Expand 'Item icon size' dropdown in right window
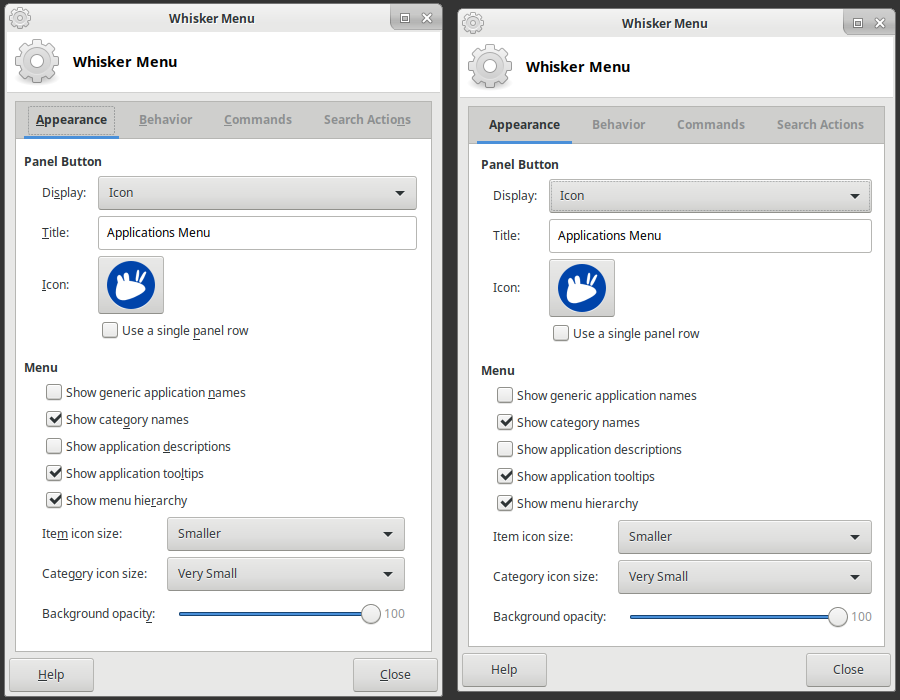This screenshot has height=700, width=900. (744, 537)
